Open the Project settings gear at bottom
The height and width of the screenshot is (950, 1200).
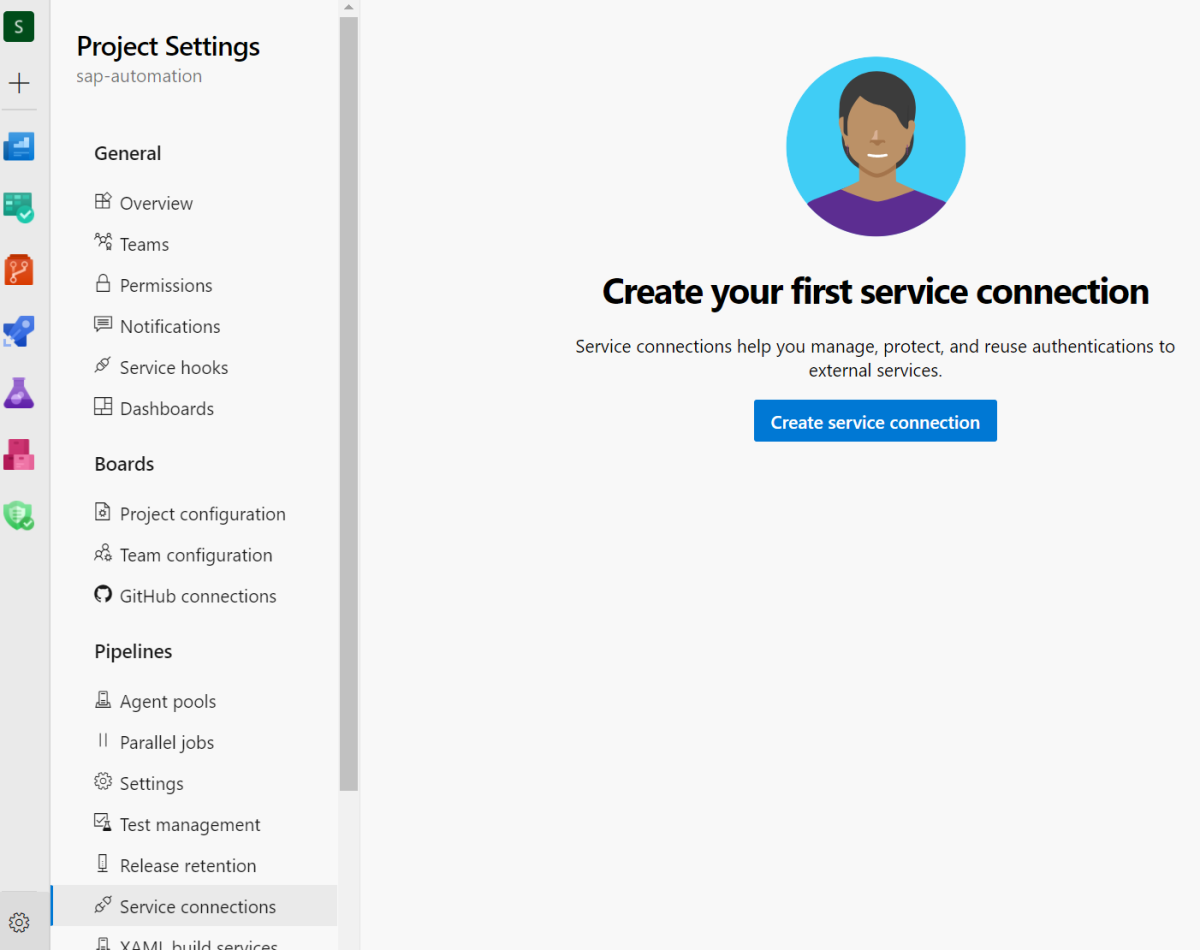[x=19, y=921]
